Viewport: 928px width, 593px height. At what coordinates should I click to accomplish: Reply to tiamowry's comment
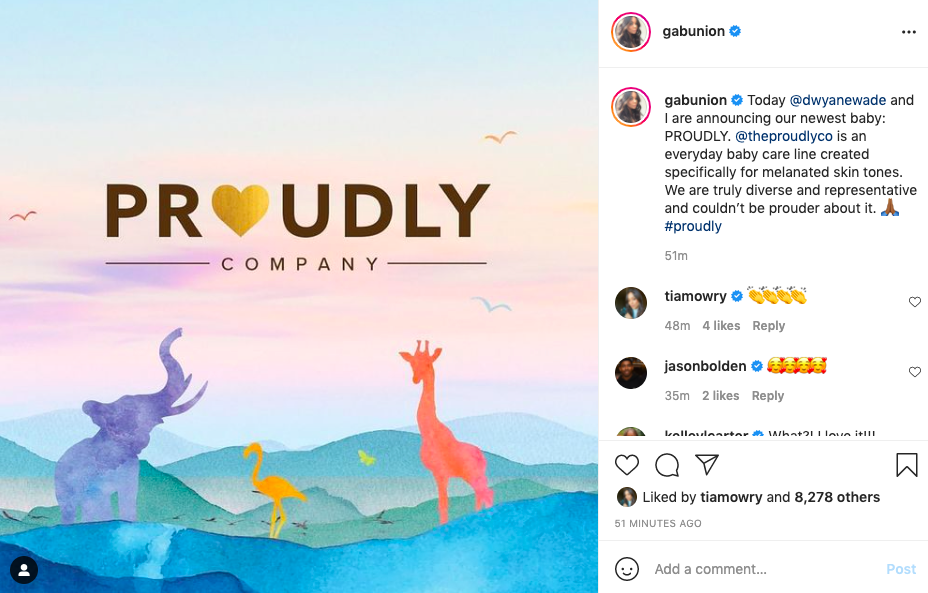pos(769,325)
